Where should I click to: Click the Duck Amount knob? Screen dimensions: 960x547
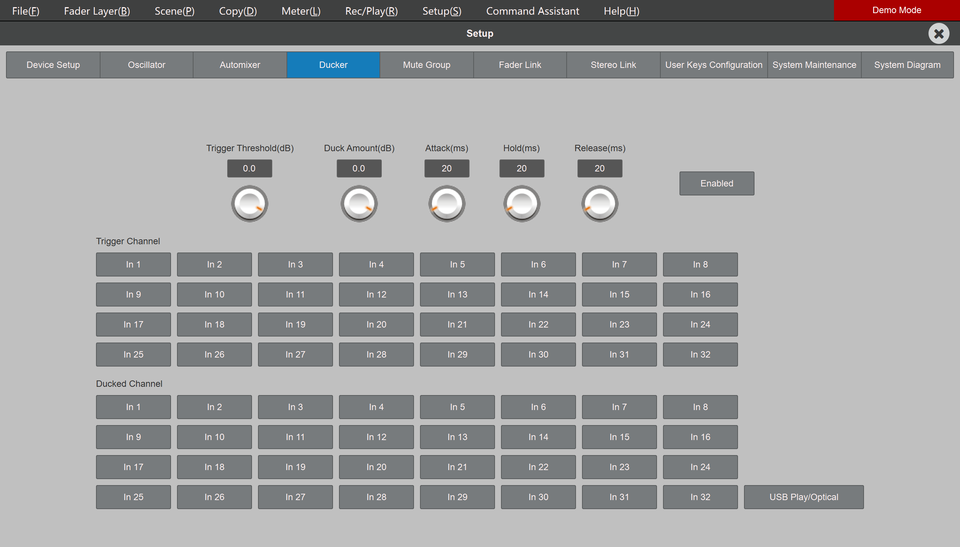[x=359, y=204]
